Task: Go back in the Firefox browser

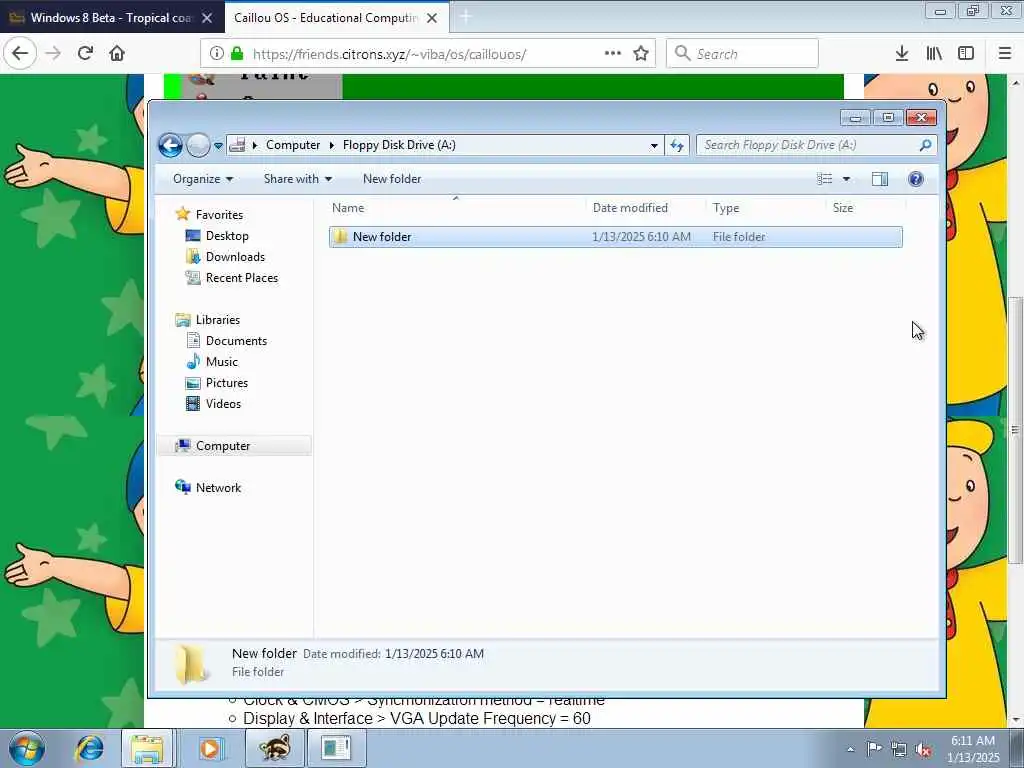Action: point(20,53)
